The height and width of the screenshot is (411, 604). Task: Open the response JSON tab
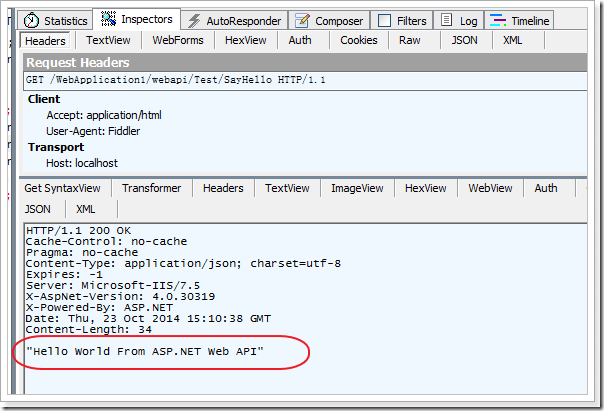37,209
